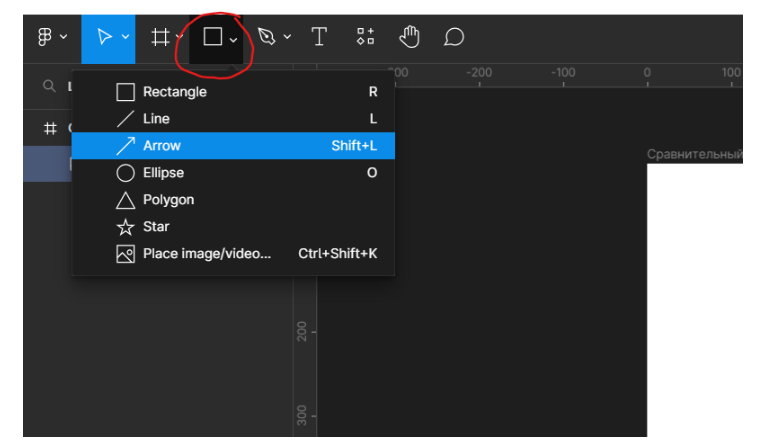Choose Ellipse from the shape menu

(x=163, y=173)
